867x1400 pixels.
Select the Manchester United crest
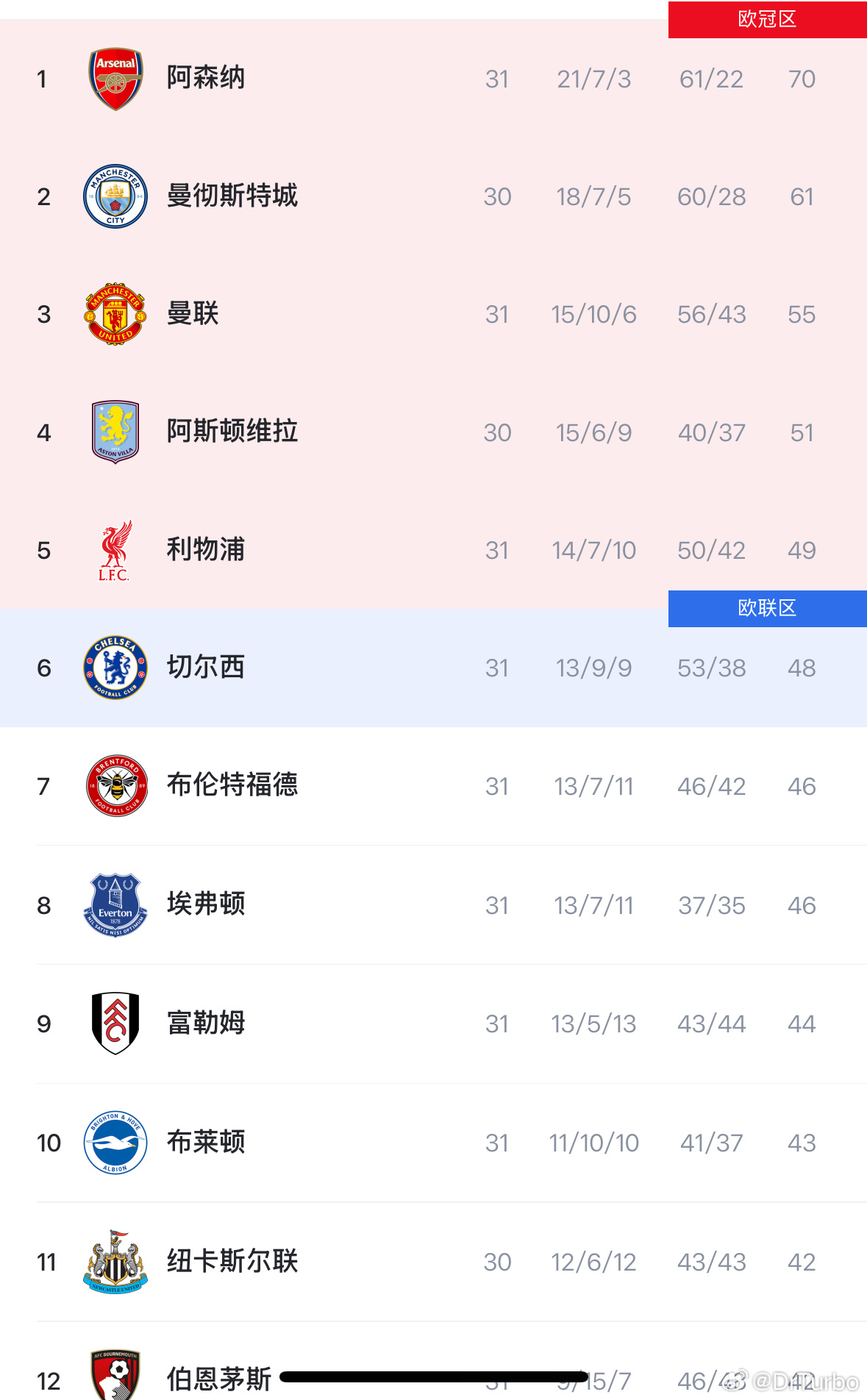pyautogui.click(x=115, y=314)
